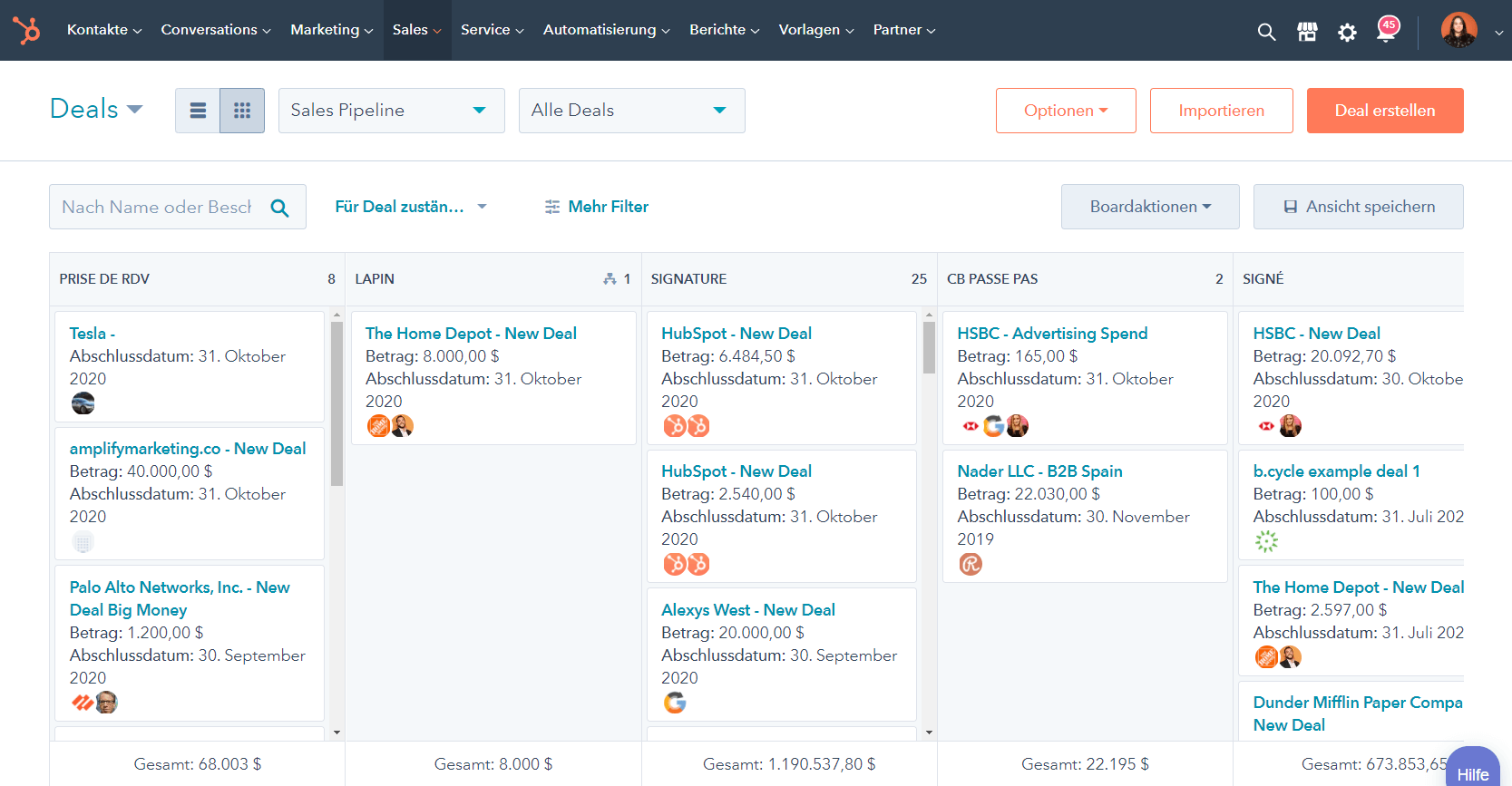
Task: Expand the Sales Pipeline dropdown
Action: [x=391, y=111]
